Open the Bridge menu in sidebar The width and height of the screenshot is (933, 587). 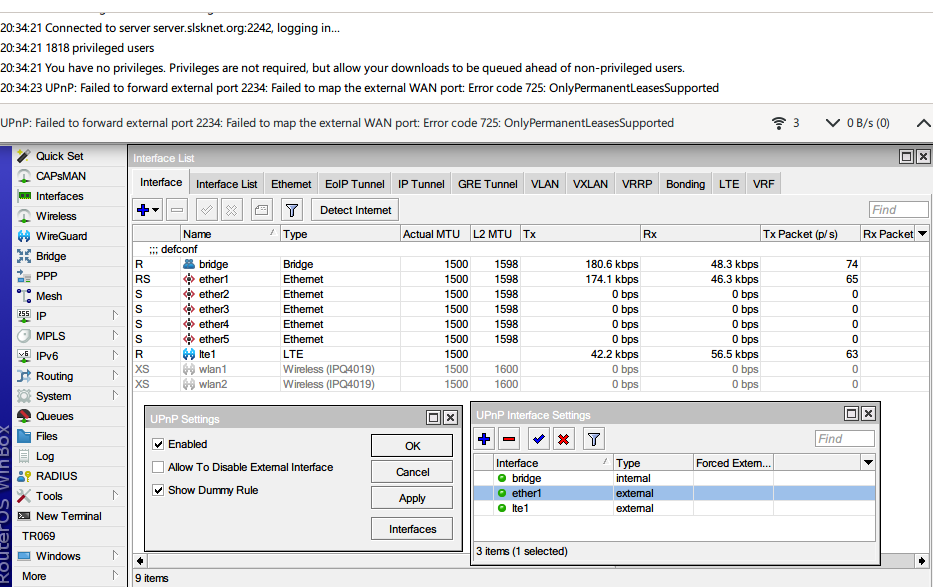50,256
